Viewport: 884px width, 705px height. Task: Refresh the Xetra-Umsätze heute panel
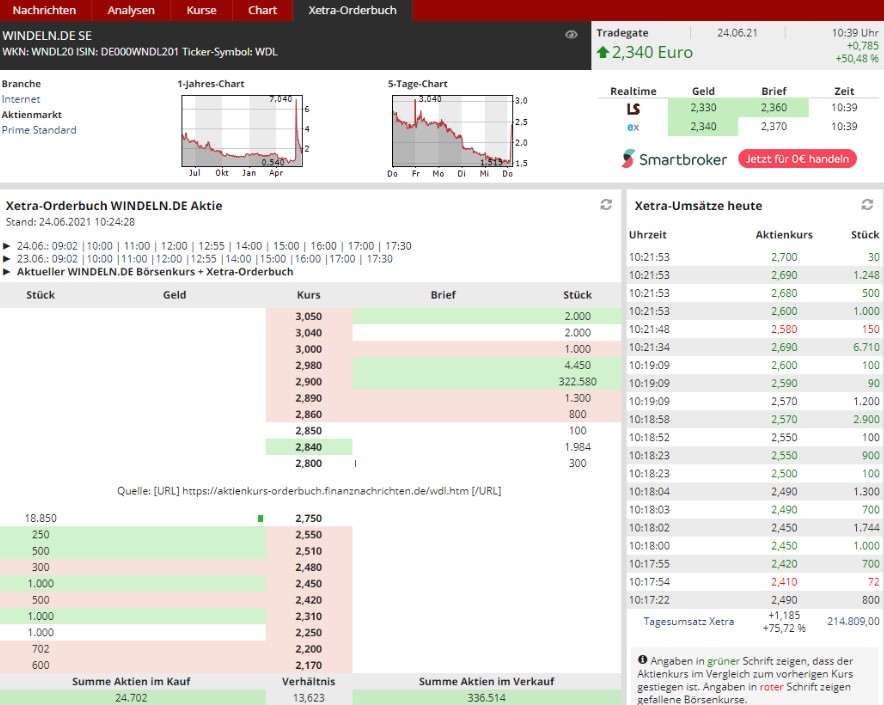[867, 205]
